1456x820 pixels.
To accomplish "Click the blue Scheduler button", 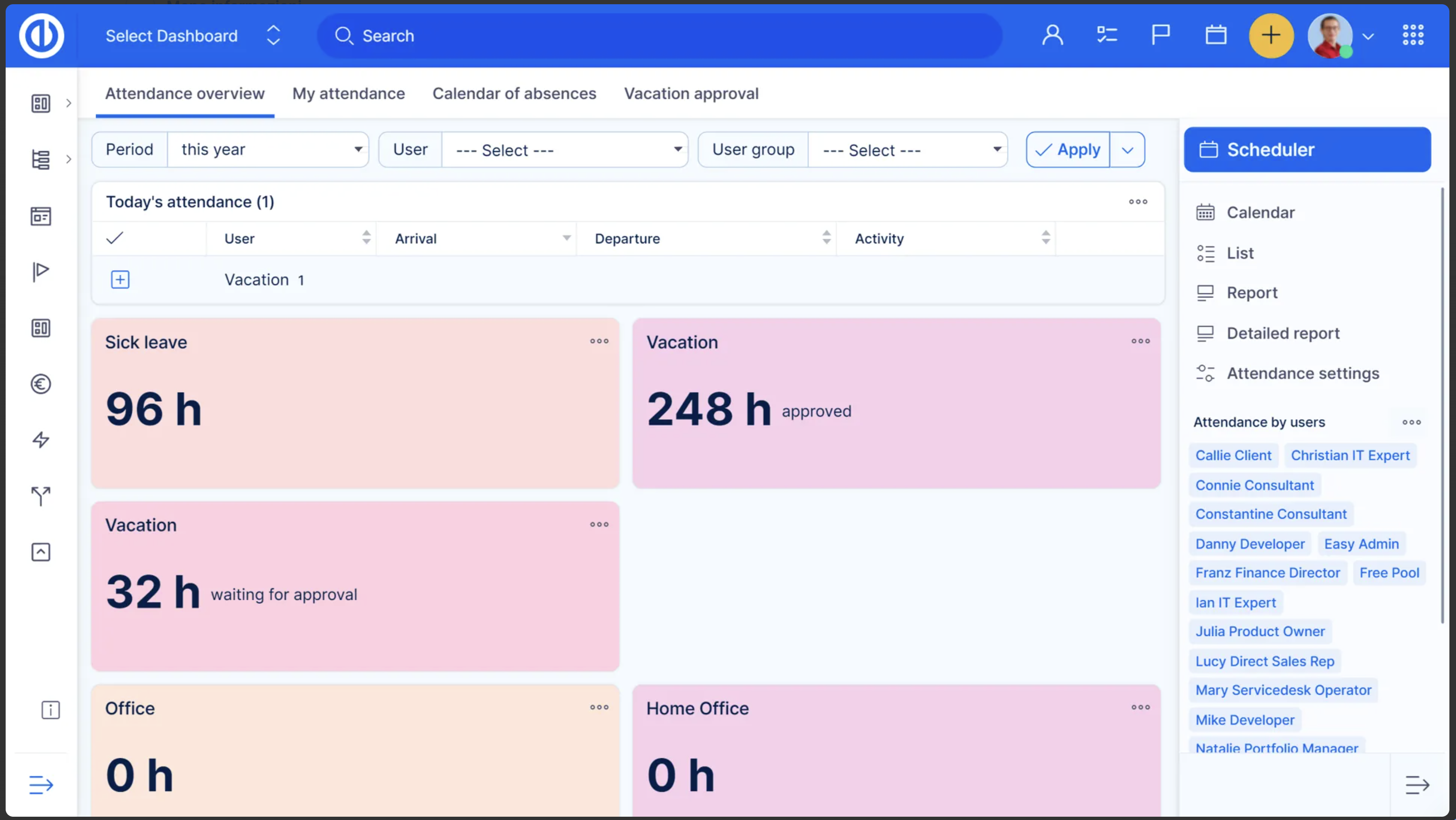I will (1307, 150).
